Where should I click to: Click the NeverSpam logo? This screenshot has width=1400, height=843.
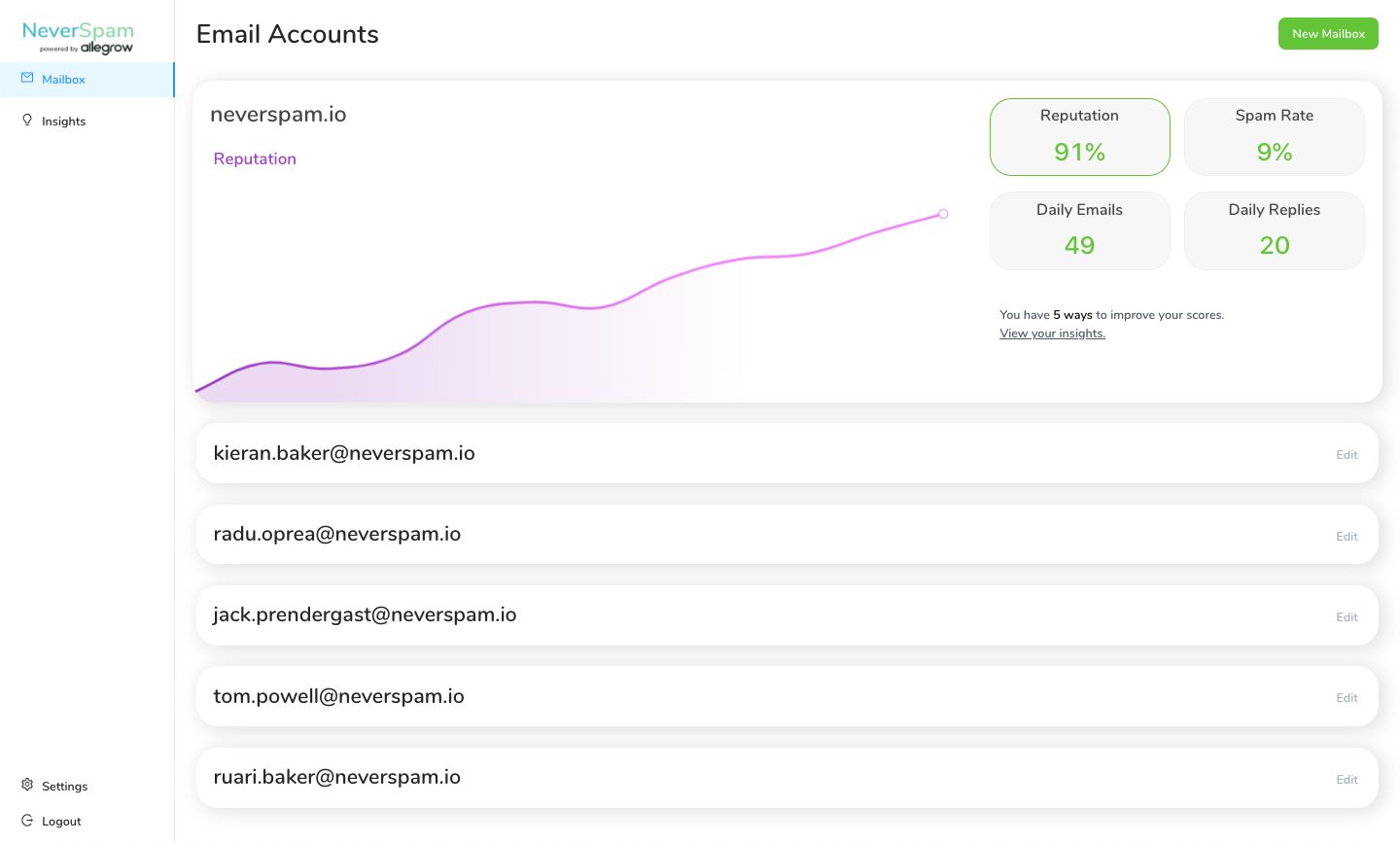(x=78, y=37)
